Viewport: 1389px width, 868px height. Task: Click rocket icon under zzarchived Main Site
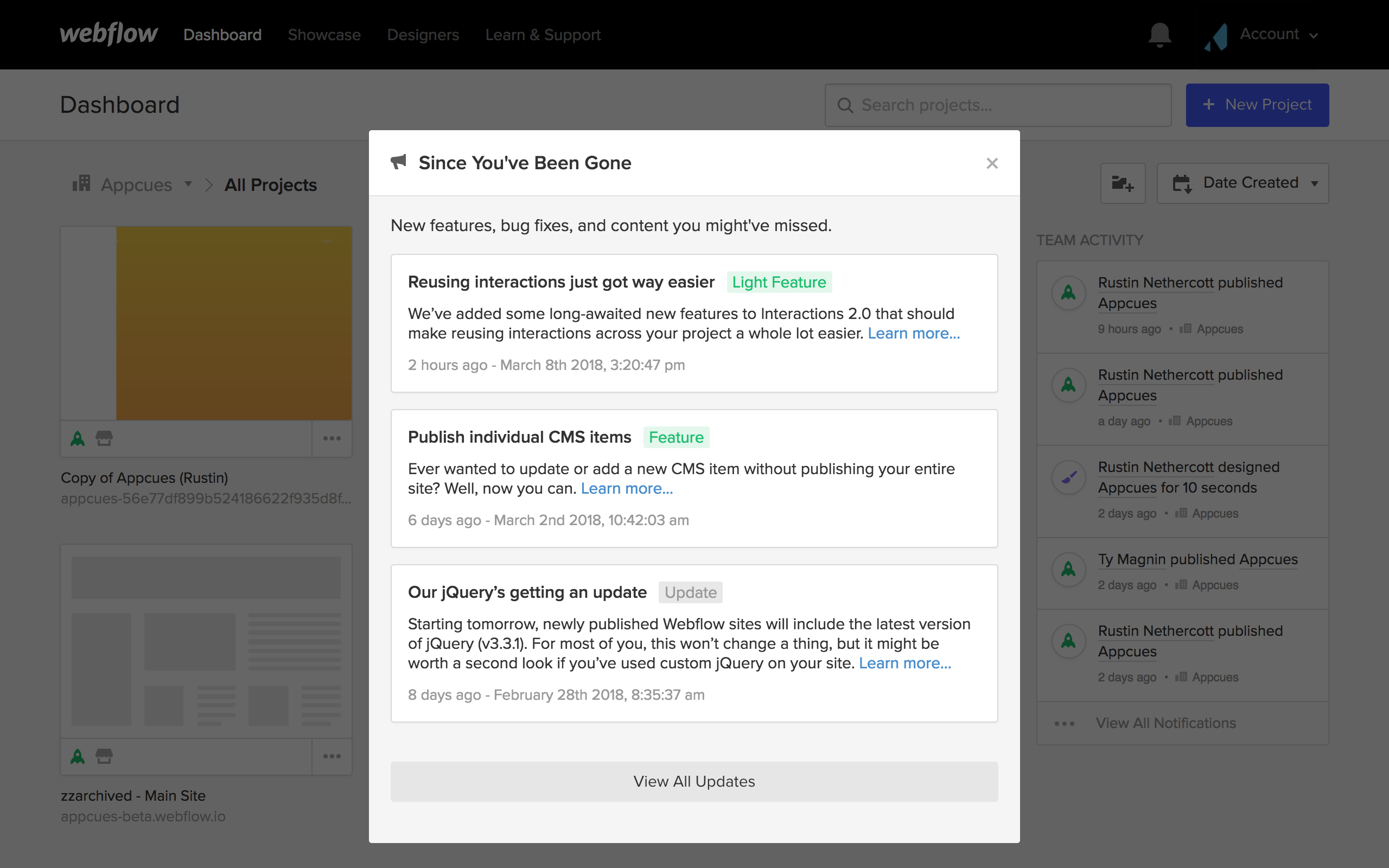78,757
